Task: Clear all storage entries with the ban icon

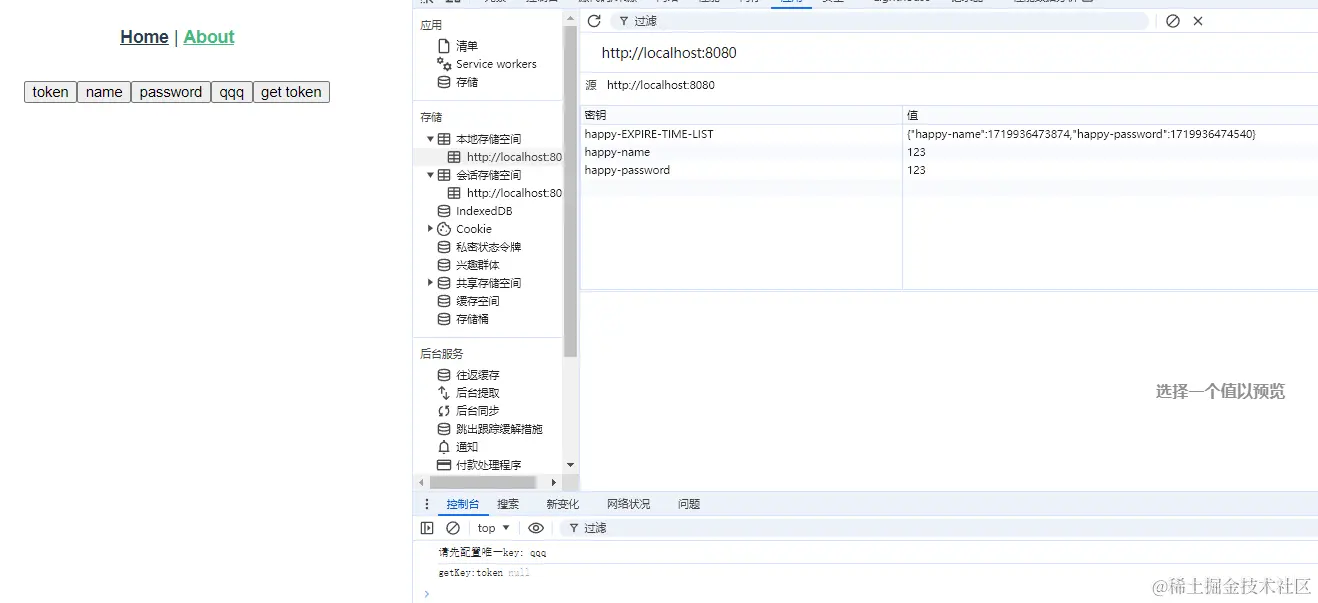Action: pos(1173,21)
